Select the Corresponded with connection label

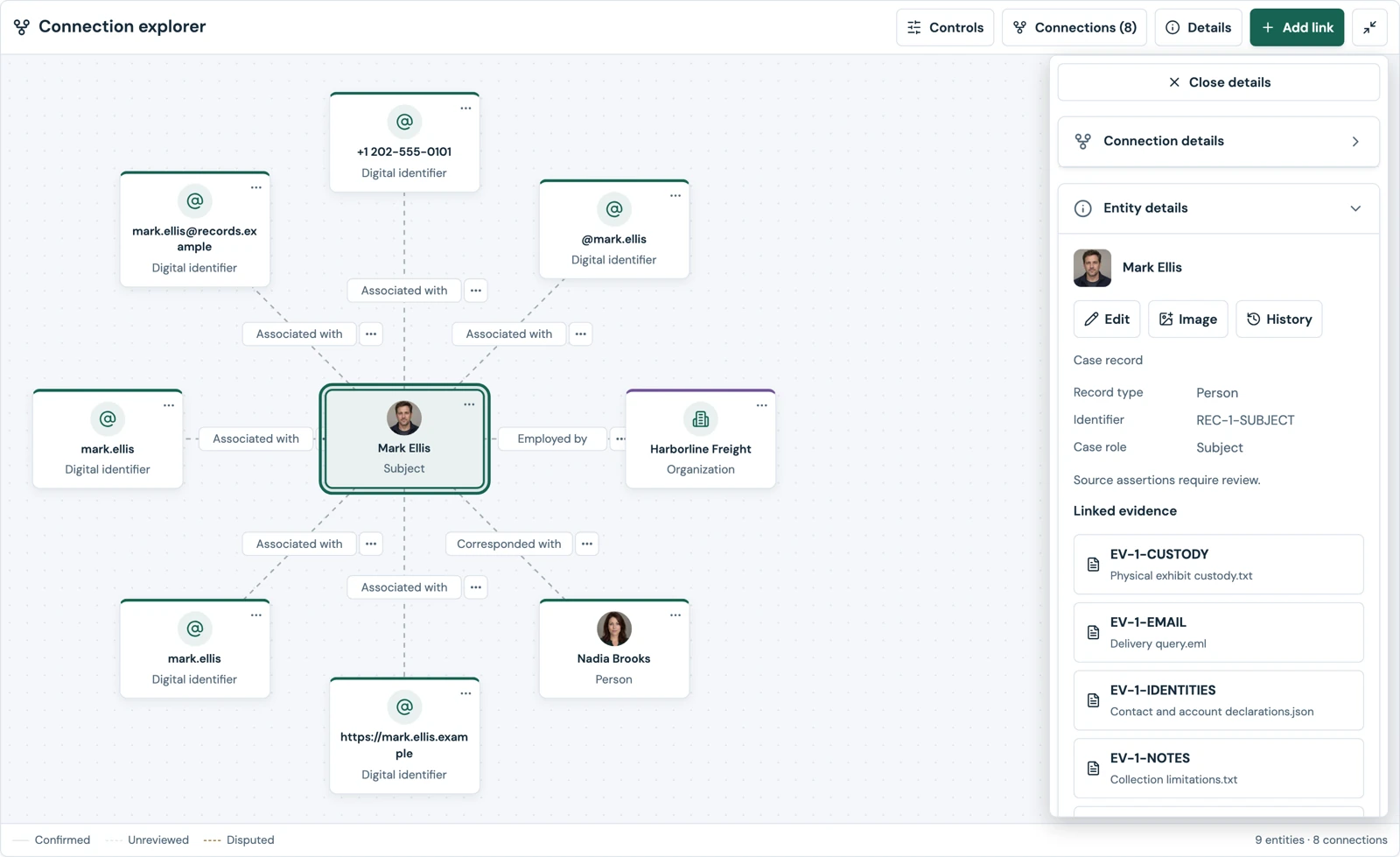(x=508, y=544)
